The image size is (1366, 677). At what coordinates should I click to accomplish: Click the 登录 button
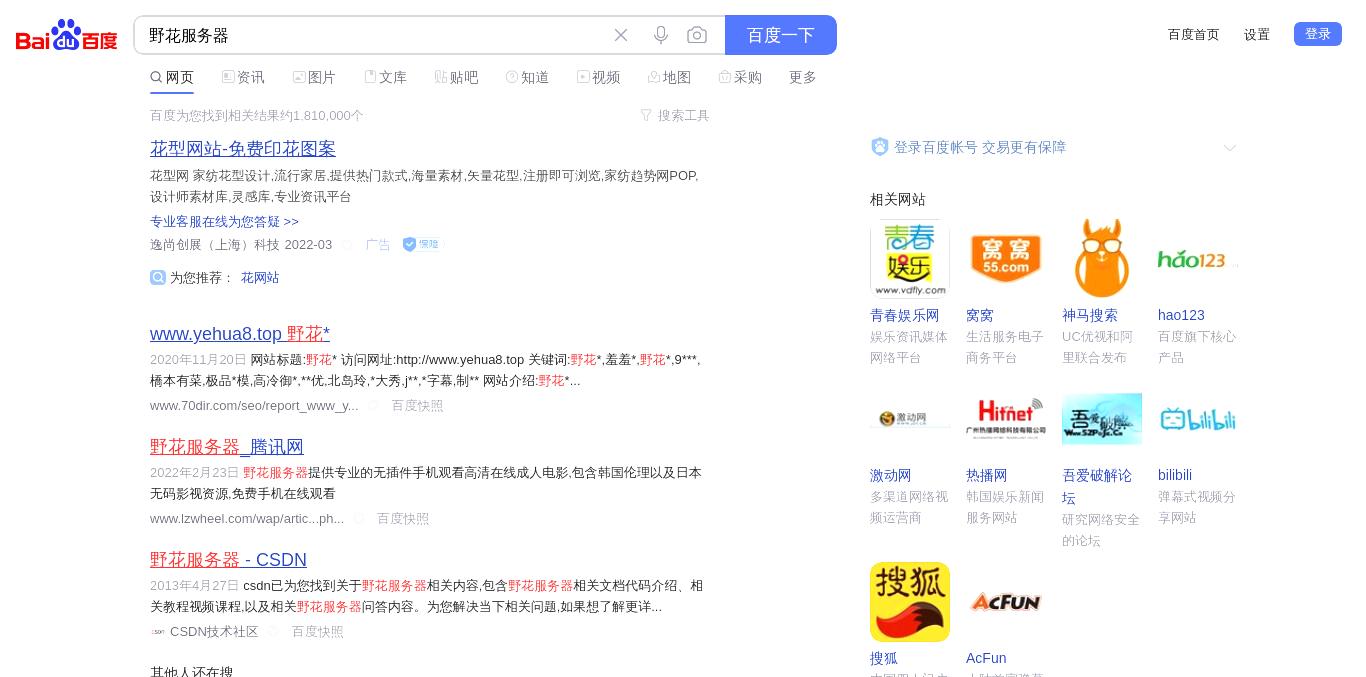[1318, 34]
